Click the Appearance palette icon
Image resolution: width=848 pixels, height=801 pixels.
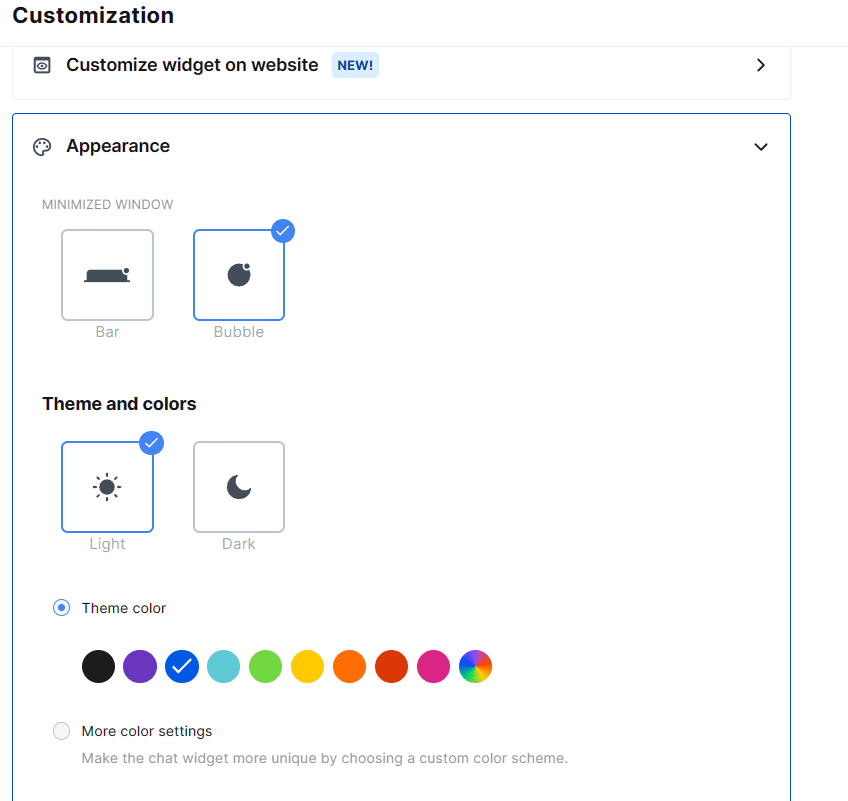pyautogui.click(x=42, y=147)
